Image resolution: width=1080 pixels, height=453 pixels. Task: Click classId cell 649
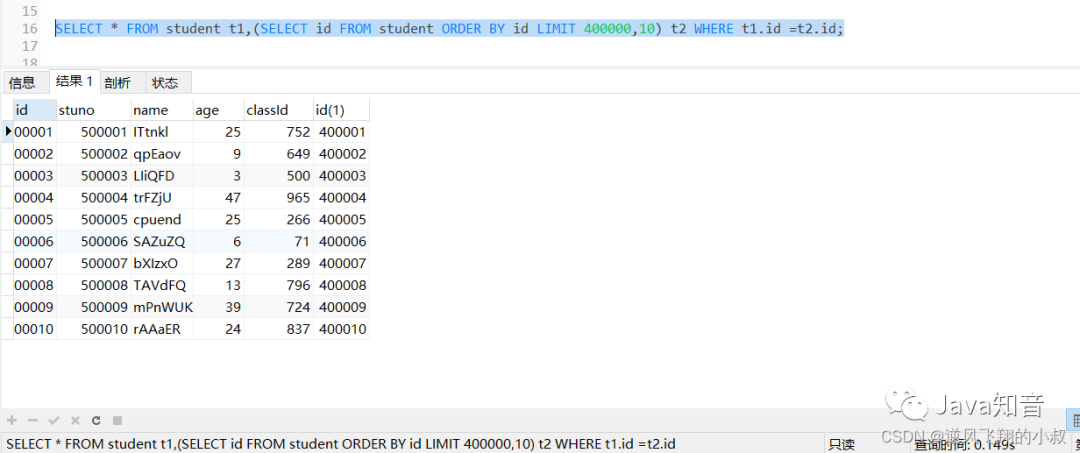point(279,154)
